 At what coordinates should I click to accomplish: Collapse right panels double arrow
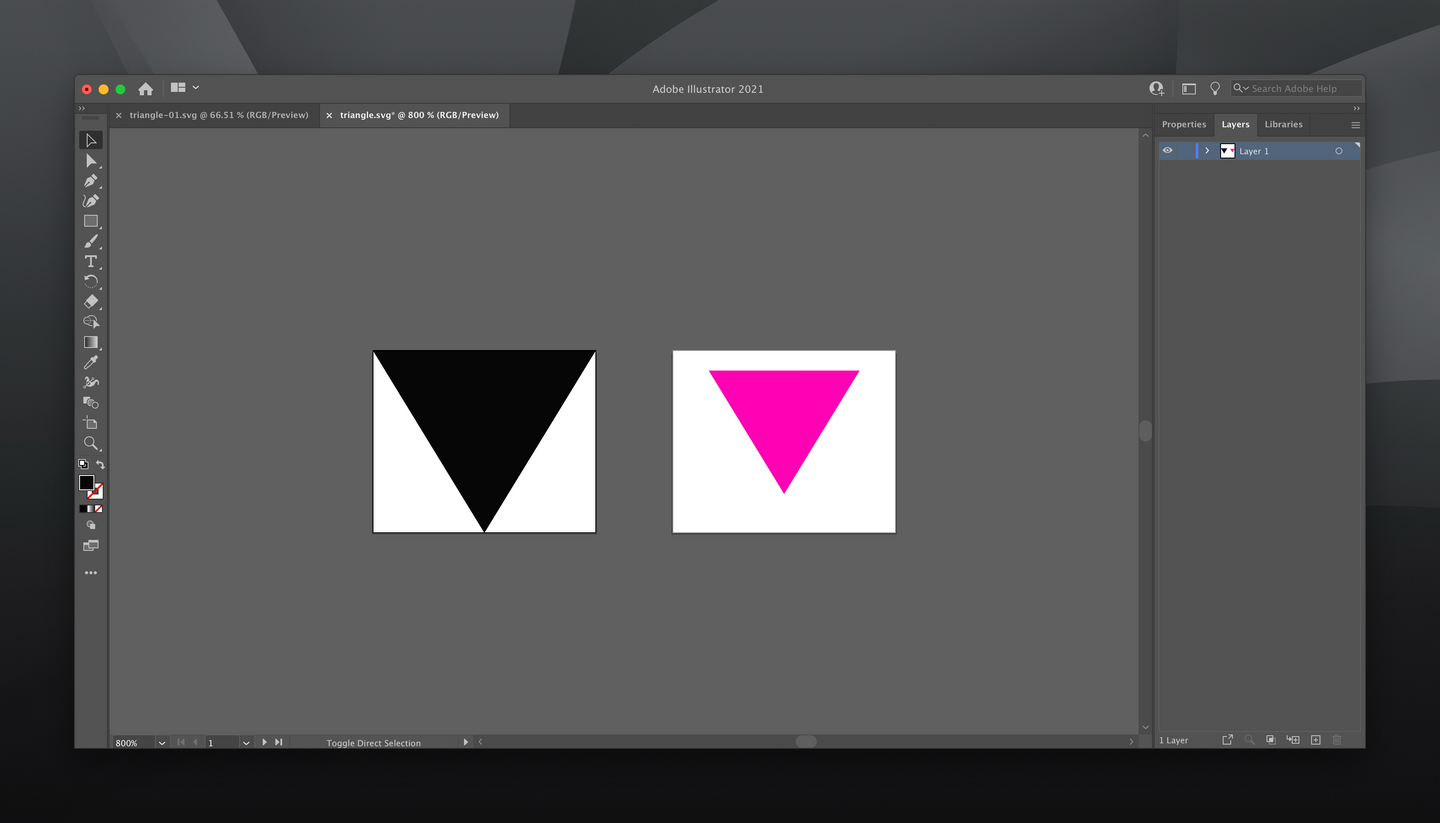point(1357,108)
